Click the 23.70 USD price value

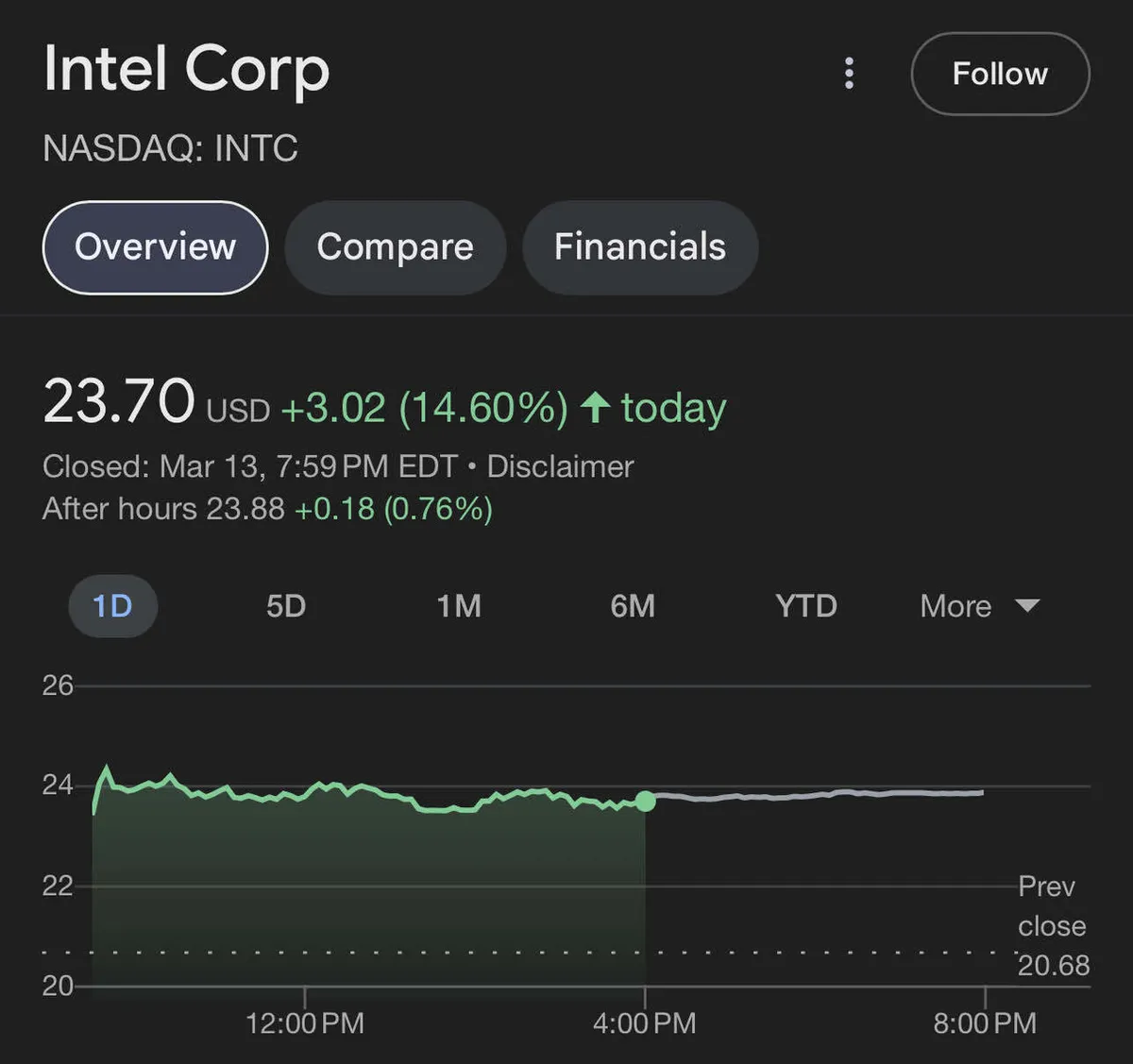tap(119, 403)
